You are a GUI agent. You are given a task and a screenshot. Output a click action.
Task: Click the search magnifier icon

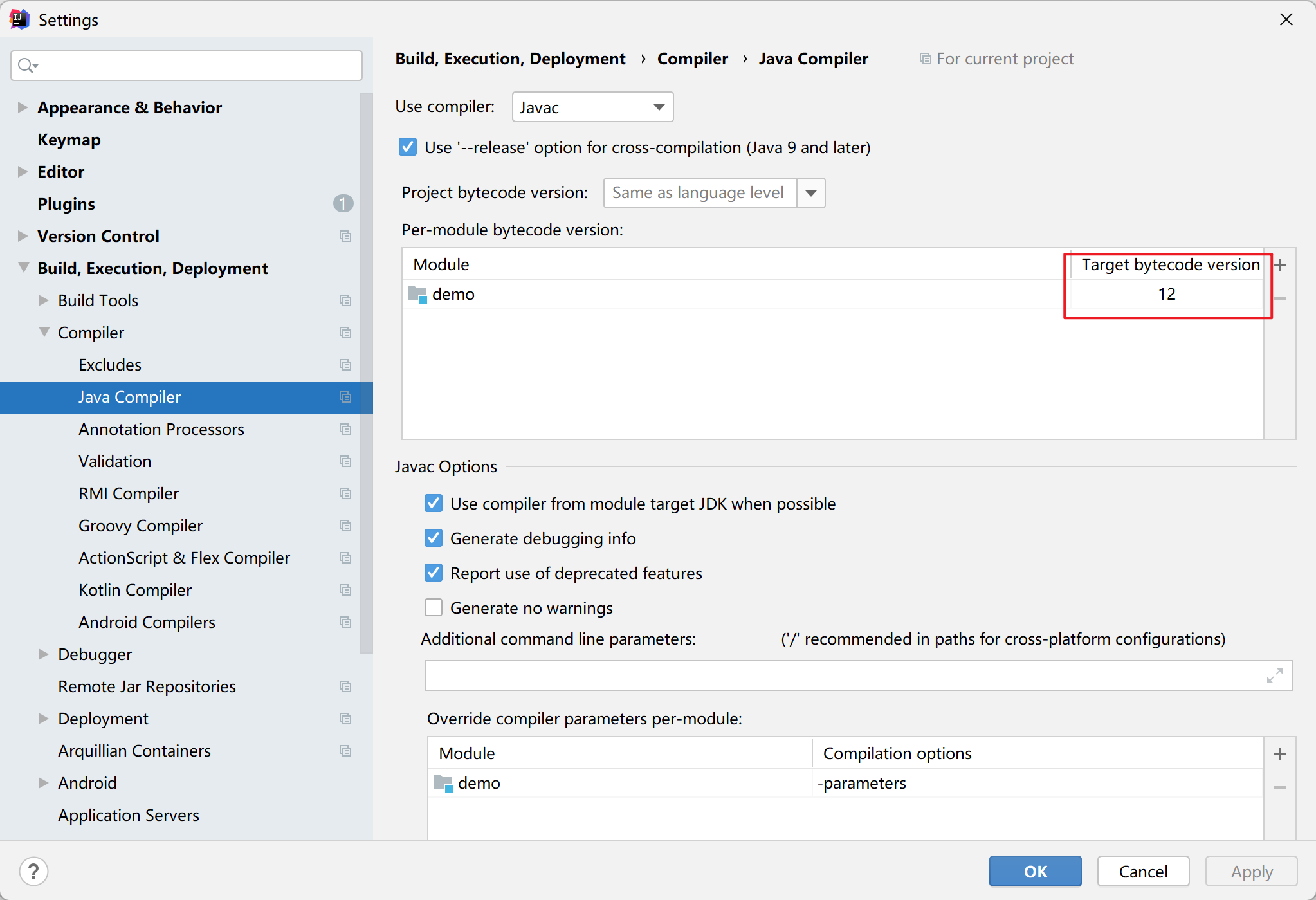pos(26,66)
